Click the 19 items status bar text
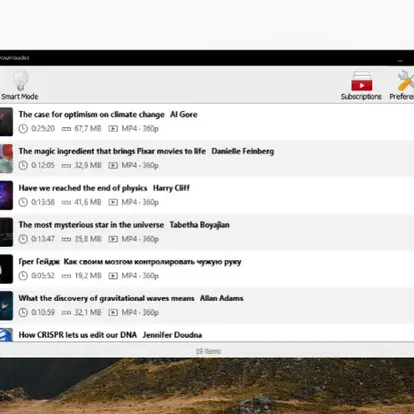The height and width of the screenshot is (414, 414). click(208, 351)
